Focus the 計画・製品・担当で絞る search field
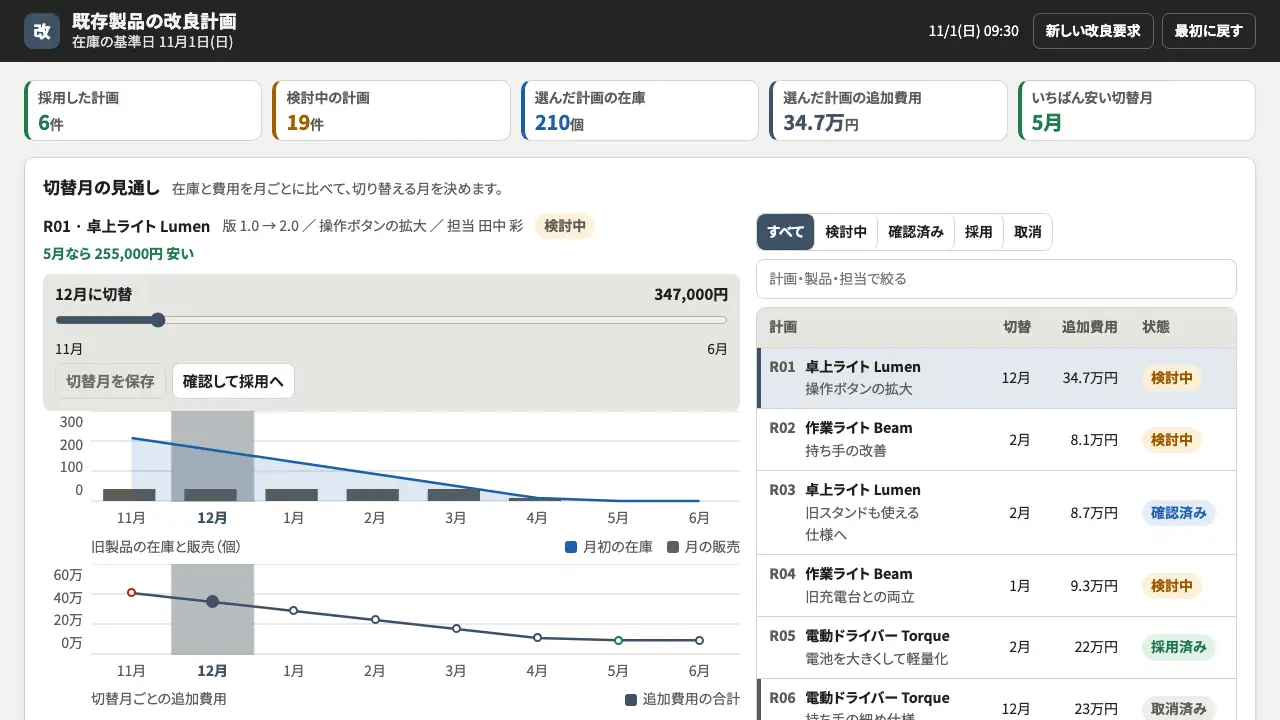1280x720 pixels. click(996, 279)
